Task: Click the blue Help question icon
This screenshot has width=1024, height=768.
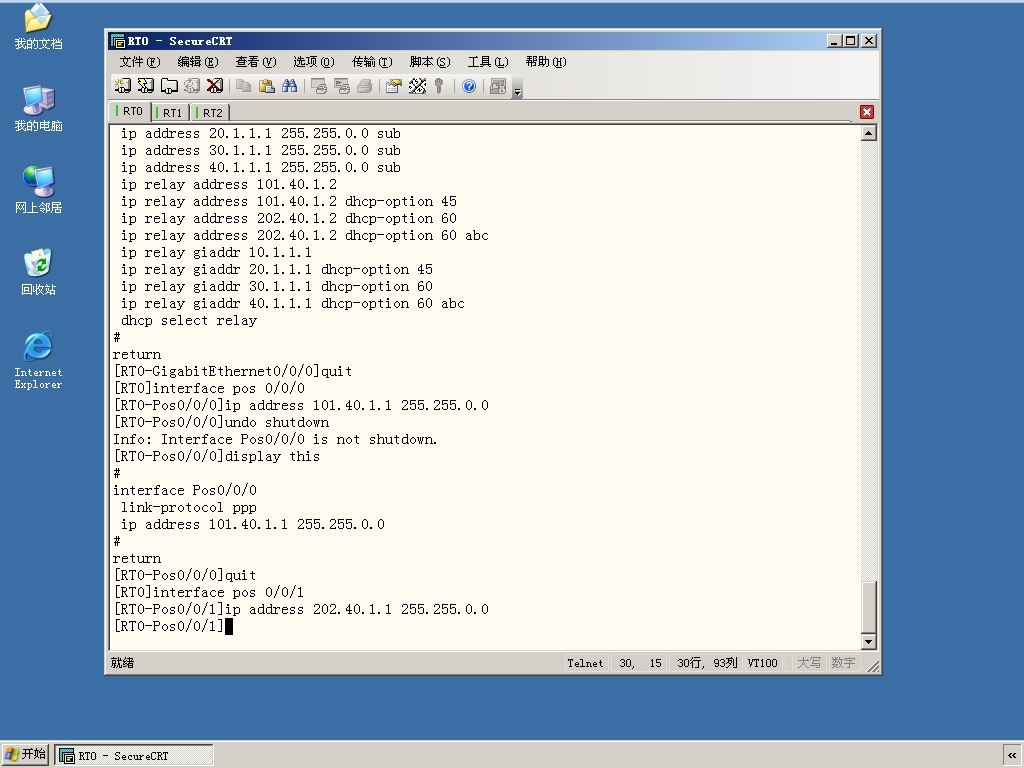Action: pos(469,86)
